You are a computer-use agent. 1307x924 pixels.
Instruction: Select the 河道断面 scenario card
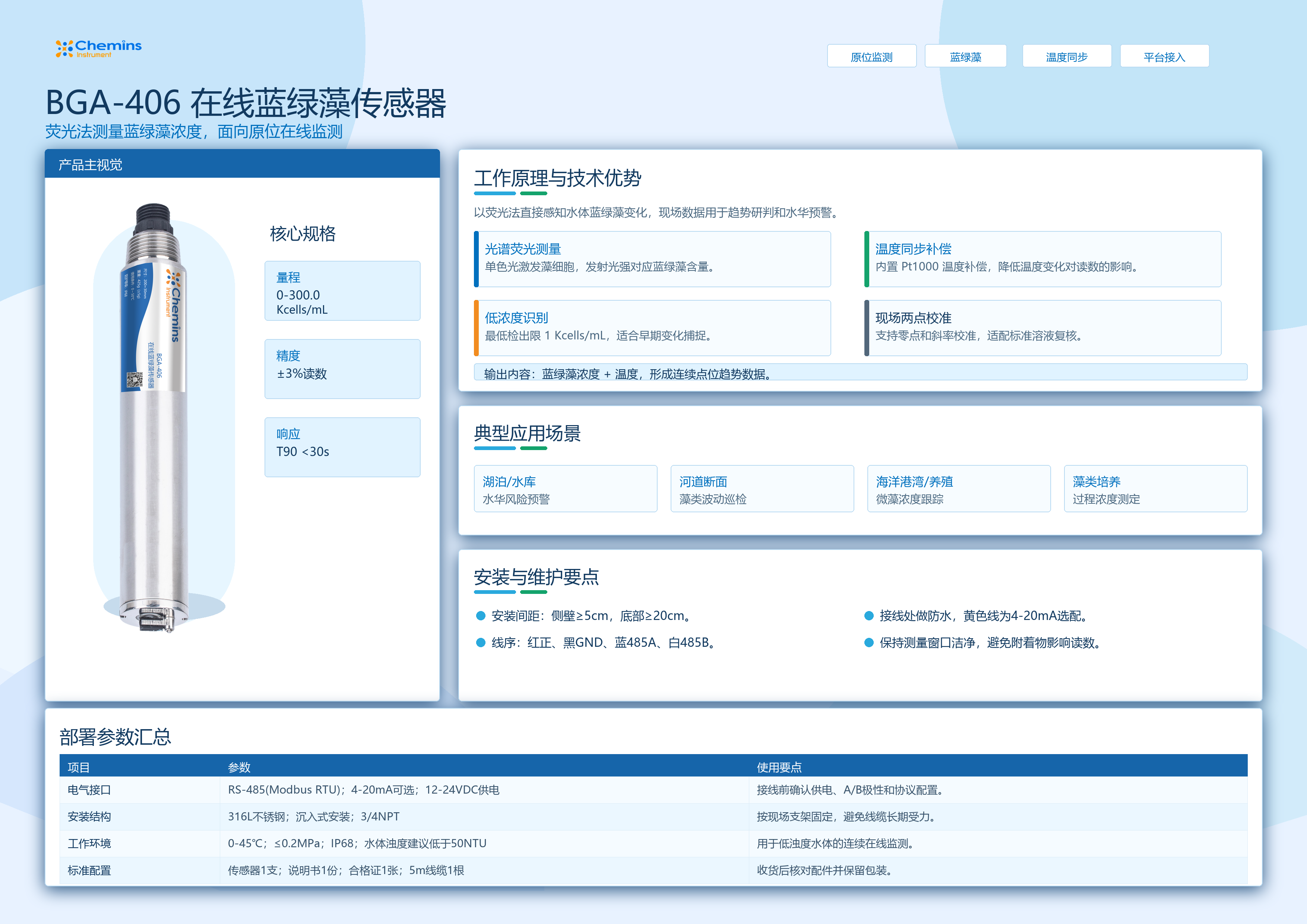(x=762, y=488)
